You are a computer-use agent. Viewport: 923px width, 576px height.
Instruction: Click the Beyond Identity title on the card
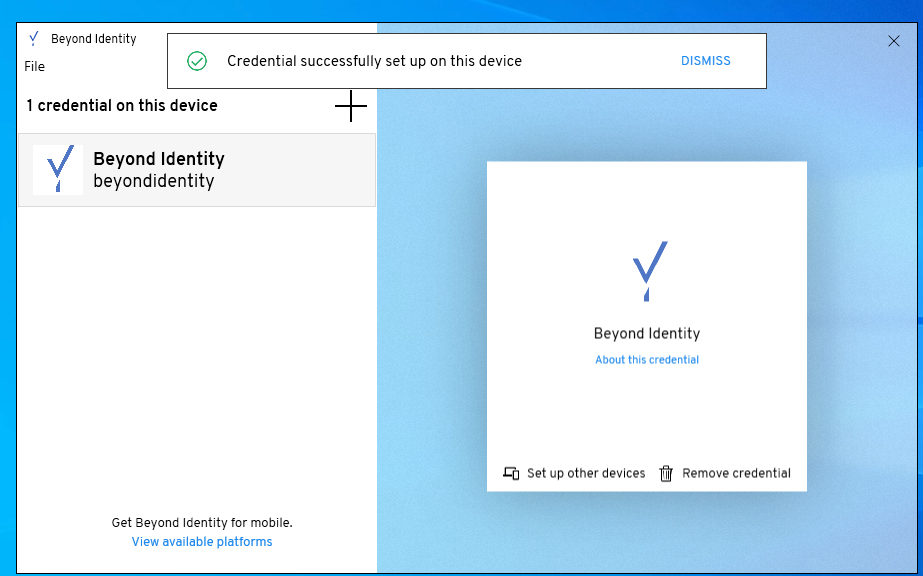647,333
